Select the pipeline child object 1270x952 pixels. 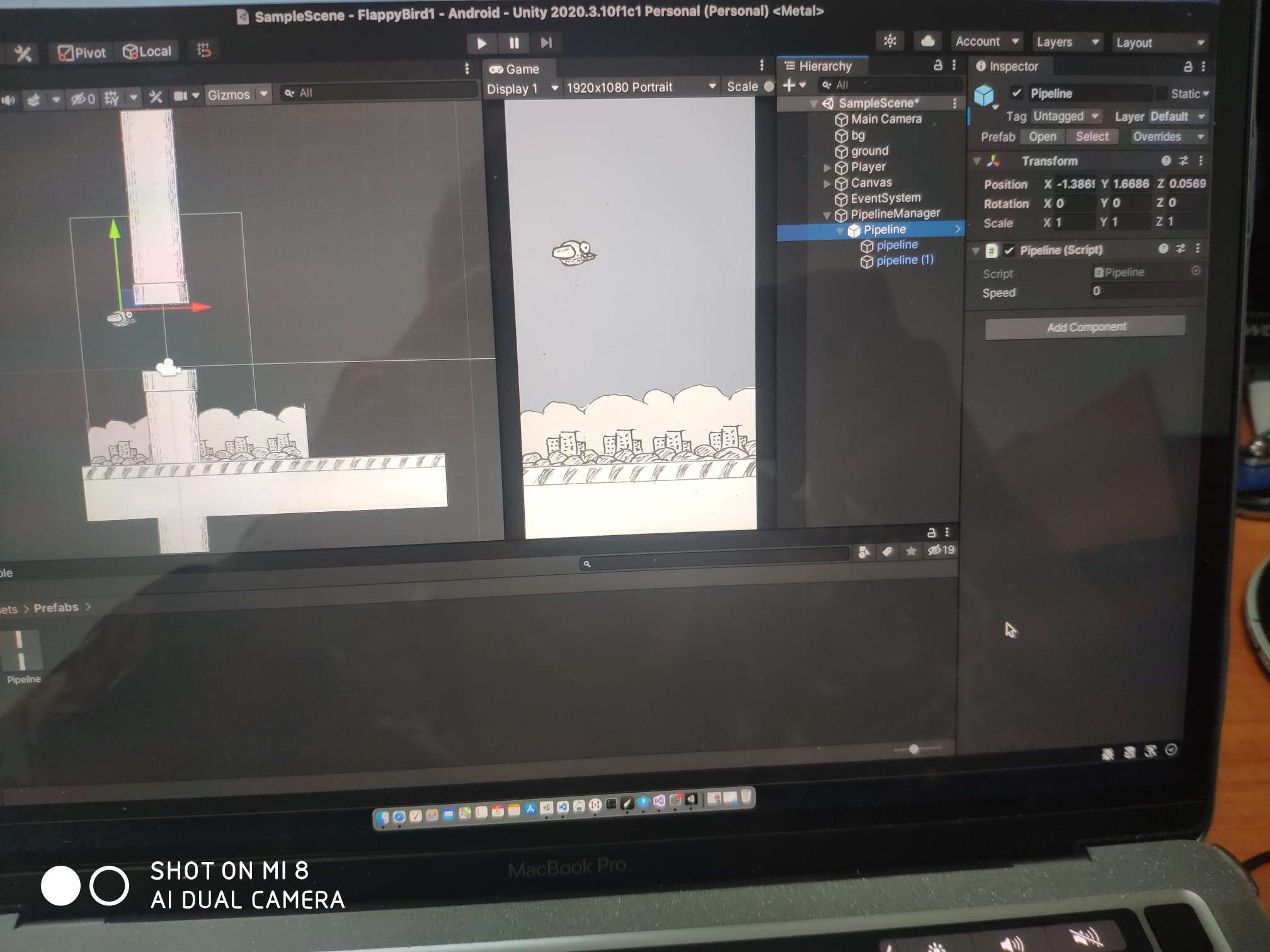[x=890, y=245]
